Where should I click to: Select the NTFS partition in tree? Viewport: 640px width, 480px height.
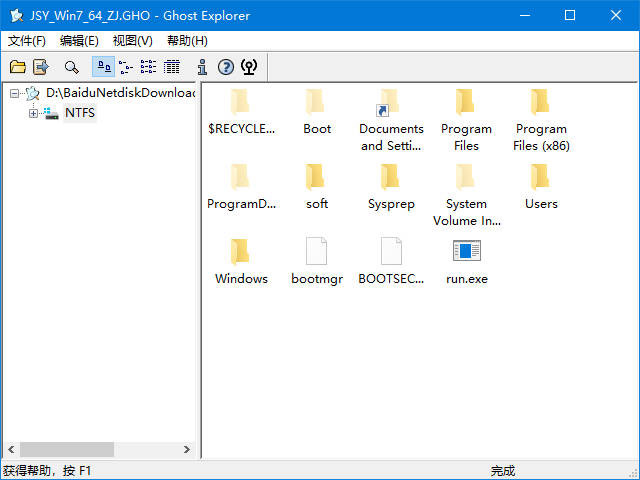point(80,113)
